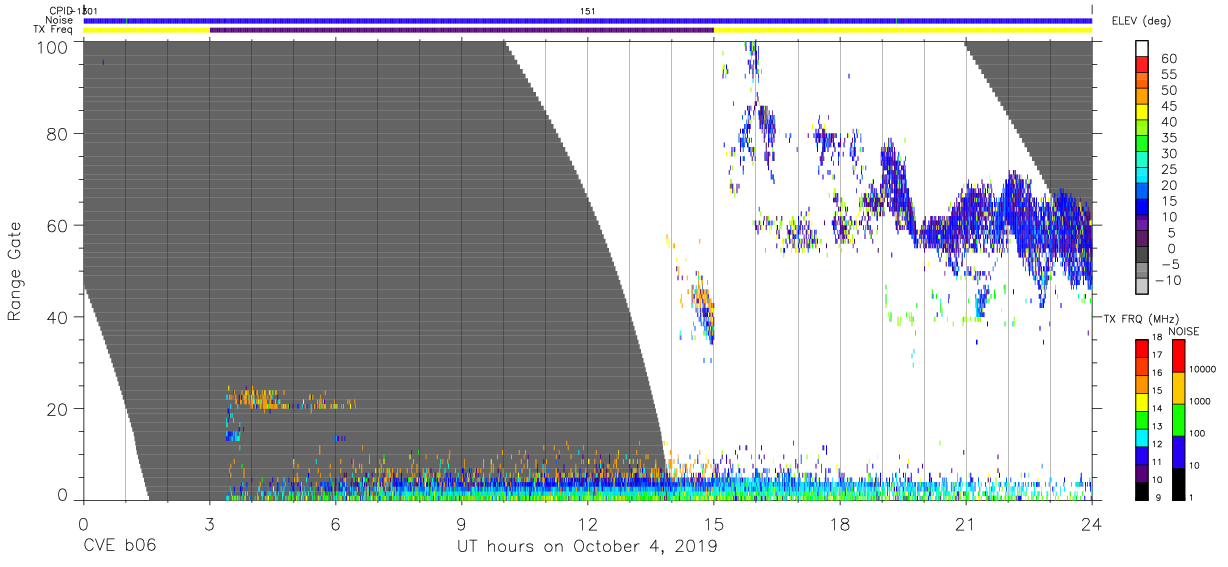The width and height of the screenshot is (1228, 567).
Task: Click the yellow 14–15 MHz block in the TX FRQ bar
Action: pos(1141,401)
